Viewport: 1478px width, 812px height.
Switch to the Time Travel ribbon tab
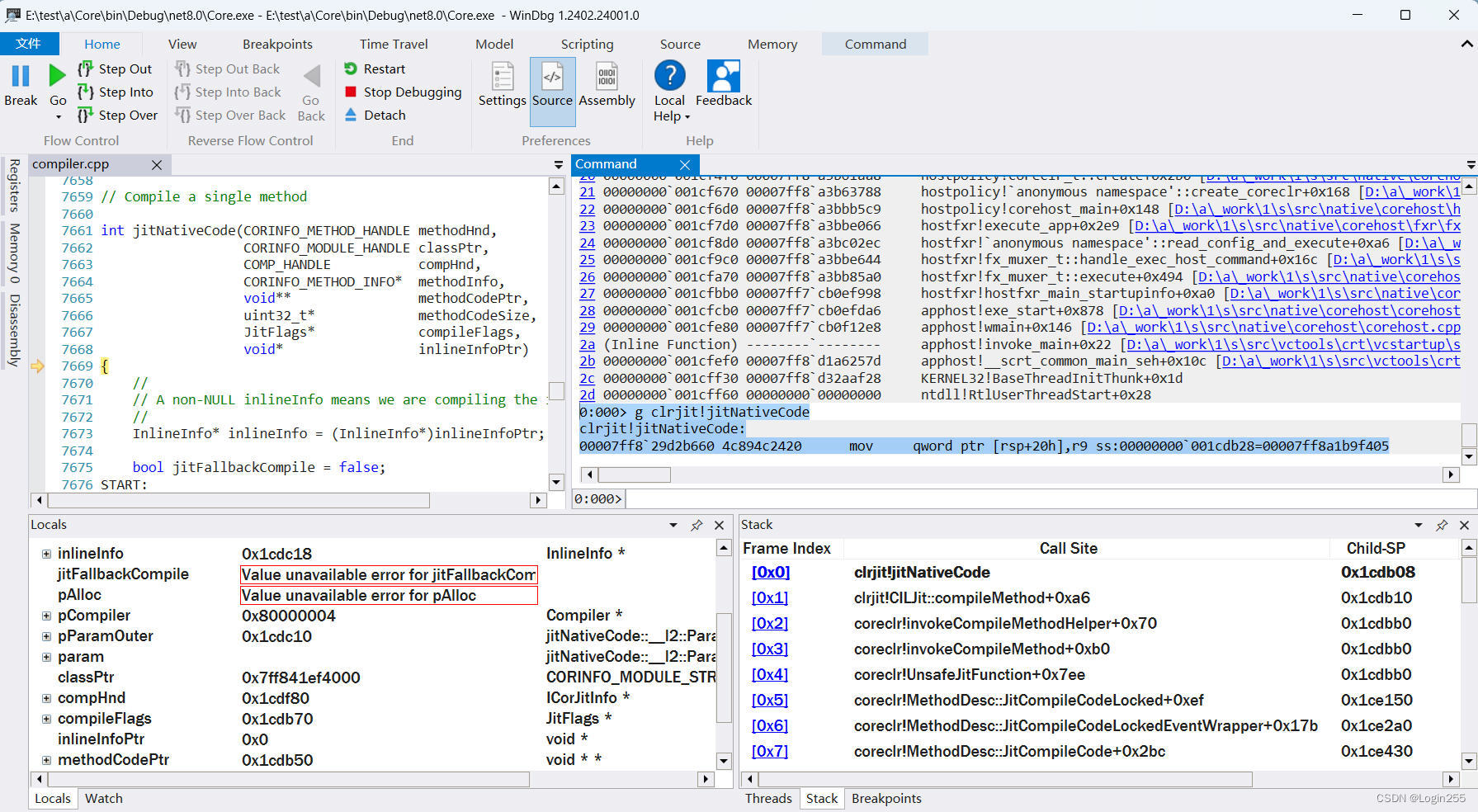pos(394,44)
